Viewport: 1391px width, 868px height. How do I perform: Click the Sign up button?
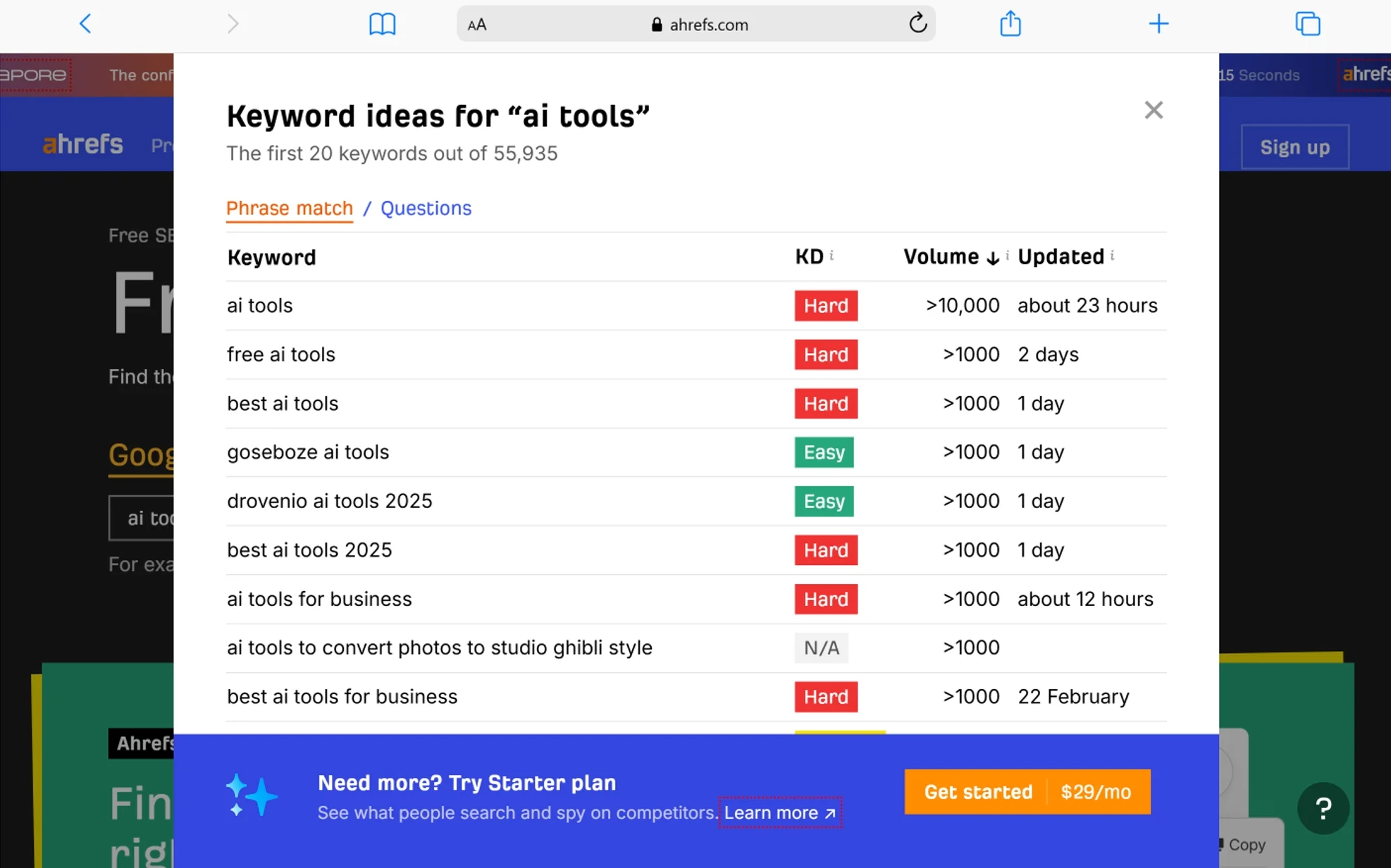coord(1294,147)
